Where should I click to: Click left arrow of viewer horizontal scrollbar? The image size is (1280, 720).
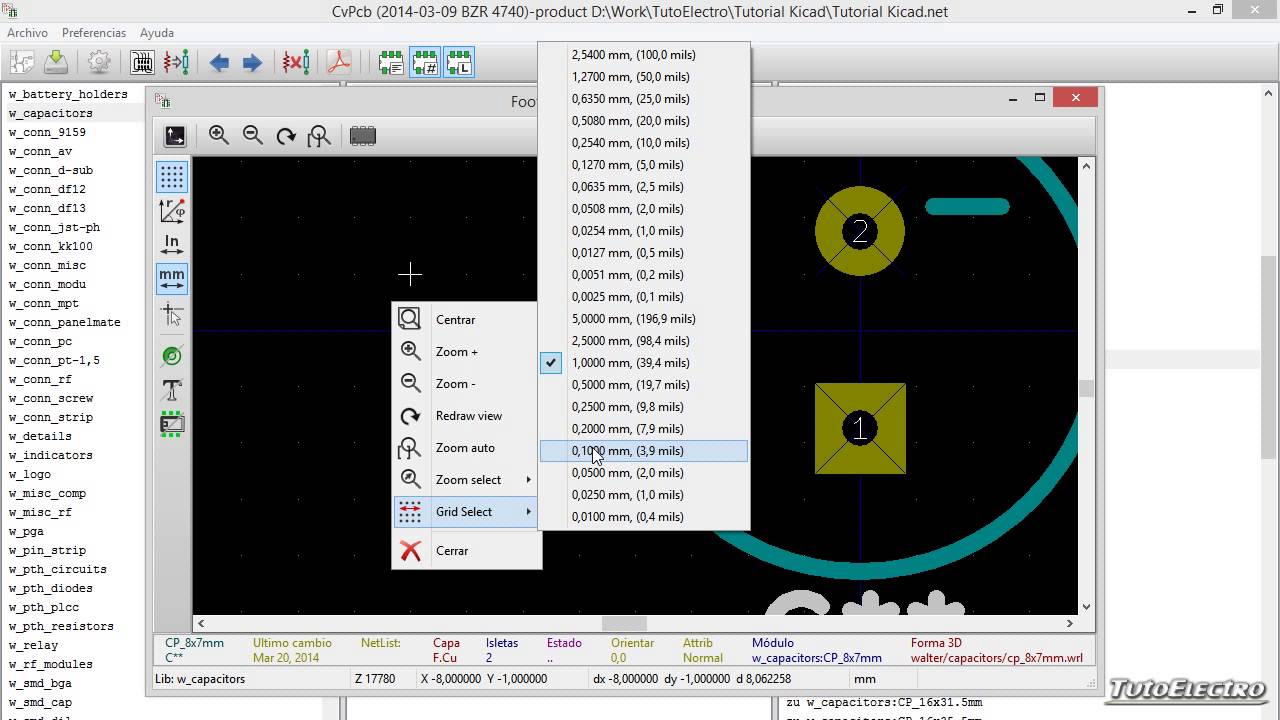[200, 623]
